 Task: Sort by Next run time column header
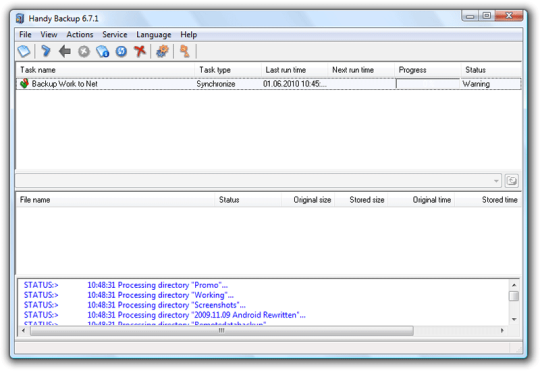[x=361, y=70]
